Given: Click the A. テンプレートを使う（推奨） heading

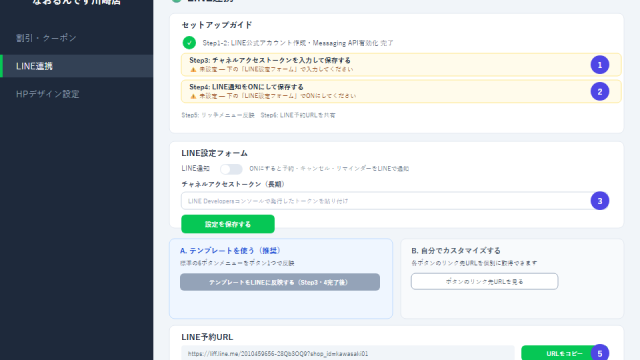Looking at the screenshot, I should 230,251.
